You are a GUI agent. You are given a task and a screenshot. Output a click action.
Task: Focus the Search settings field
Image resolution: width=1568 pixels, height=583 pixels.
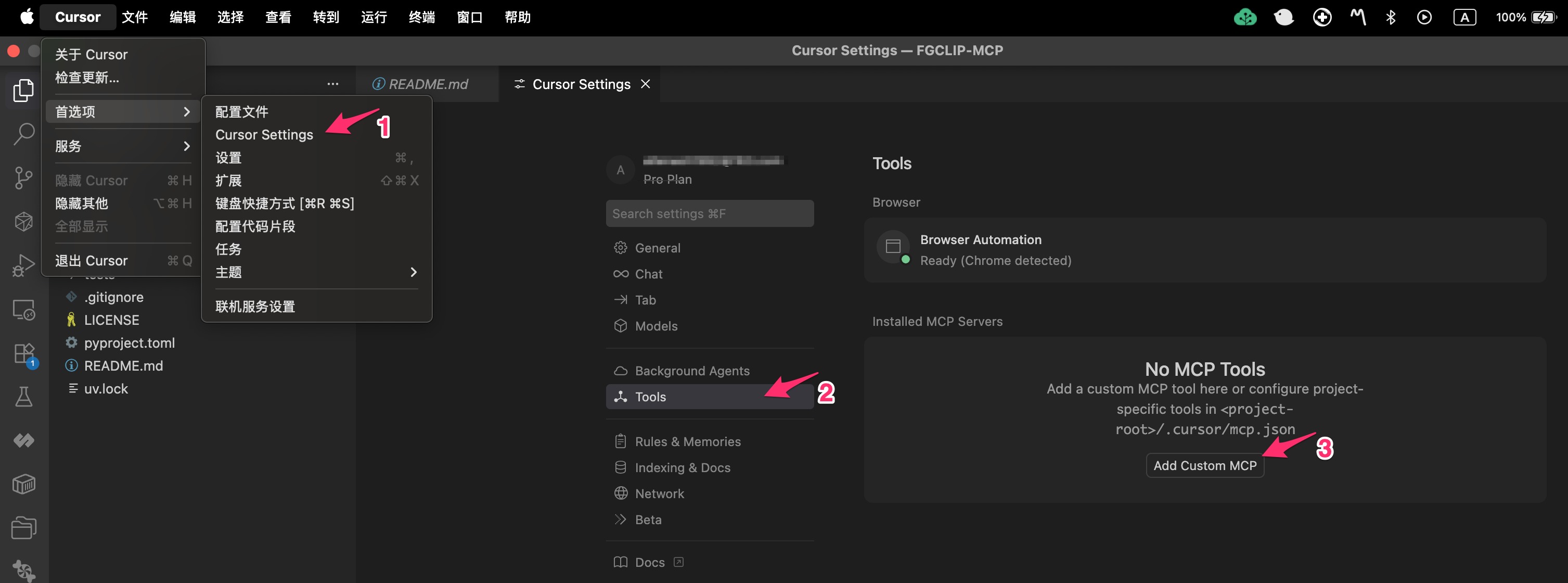[710, 214]
